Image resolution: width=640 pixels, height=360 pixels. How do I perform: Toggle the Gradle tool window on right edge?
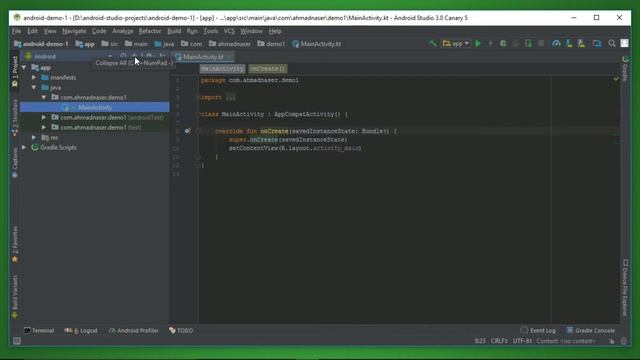625,69
